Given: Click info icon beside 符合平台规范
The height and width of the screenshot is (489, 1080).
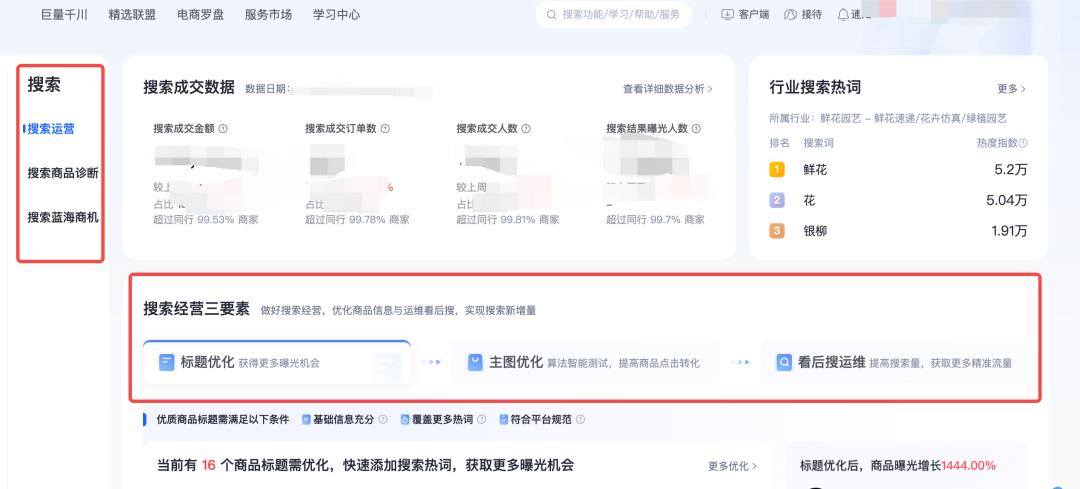Looking at the screenshot, I should (x=581, y=419).
